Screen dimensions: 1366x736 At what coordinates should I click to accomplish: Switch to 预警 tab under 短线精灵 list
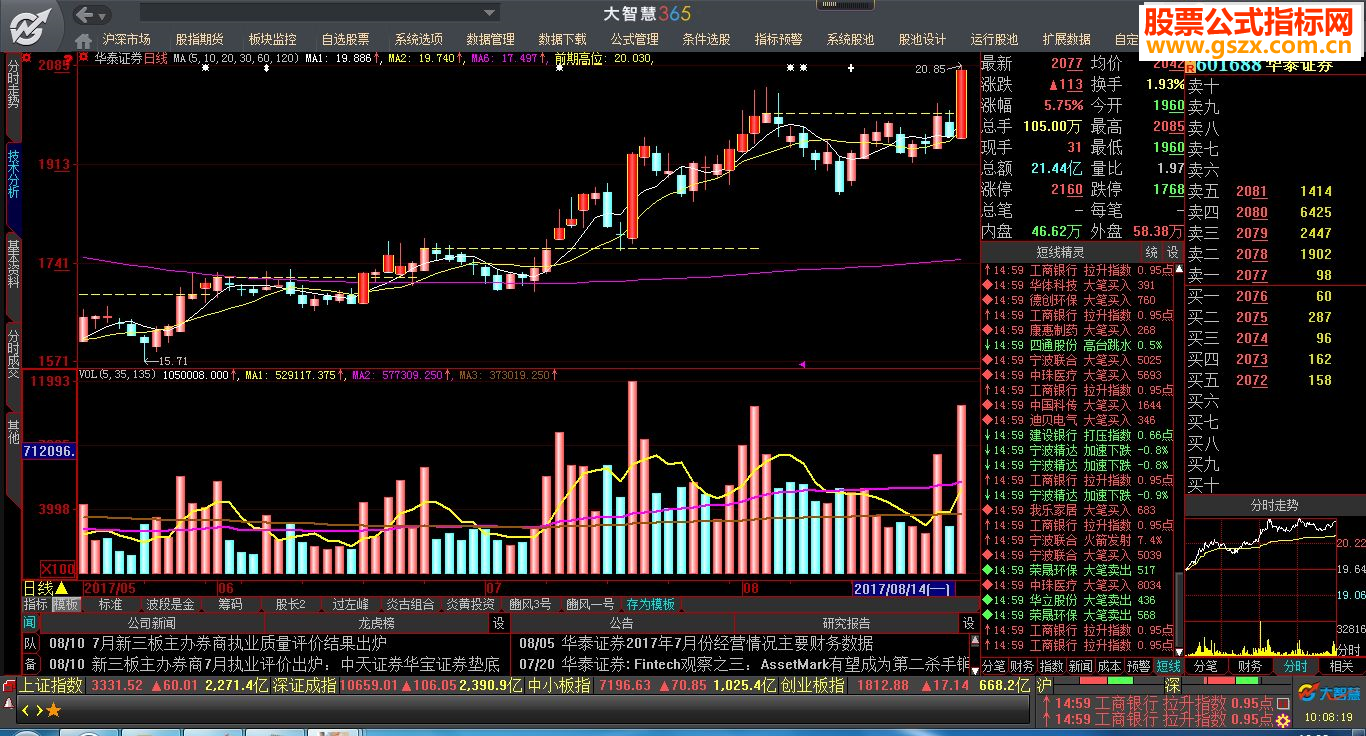(x=1138, y=665)
